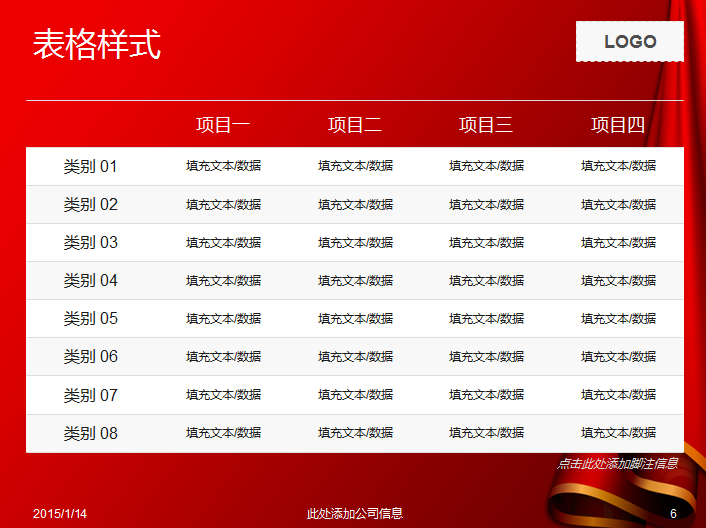Select the slide page number 6
706x528 pixels.
click(x=673, y=514)
